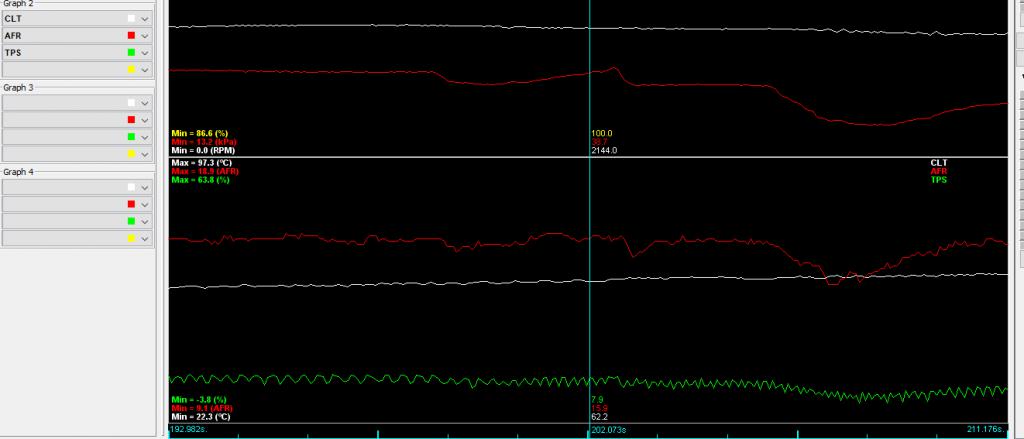Click the cyan cursor marker at 202.073s
The image size is (1024, 439).
(590, 432)
